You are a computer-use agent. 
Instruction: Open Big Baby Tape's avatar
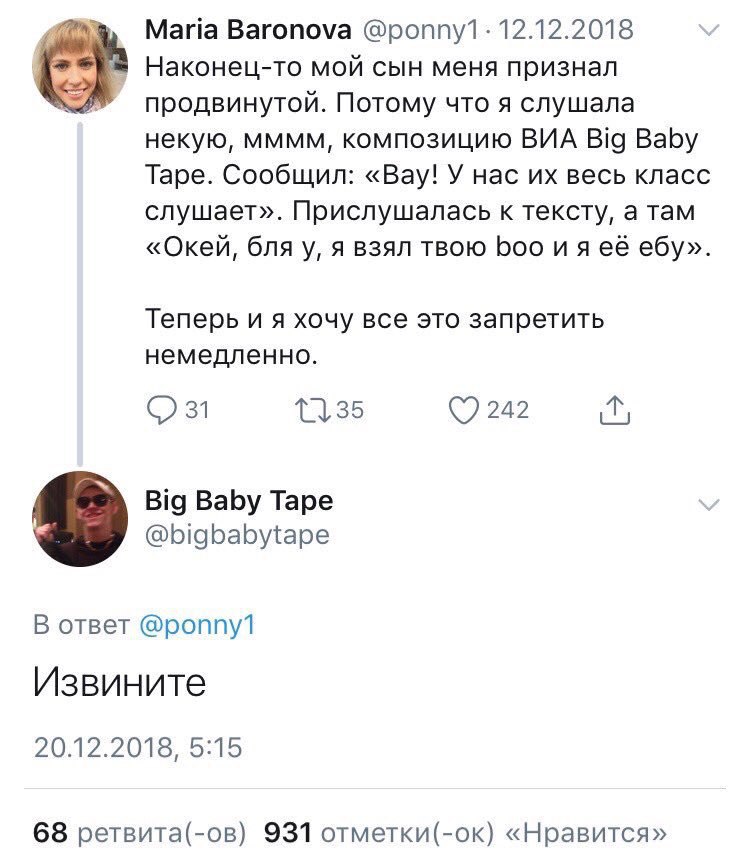click(x=80, y=519)
